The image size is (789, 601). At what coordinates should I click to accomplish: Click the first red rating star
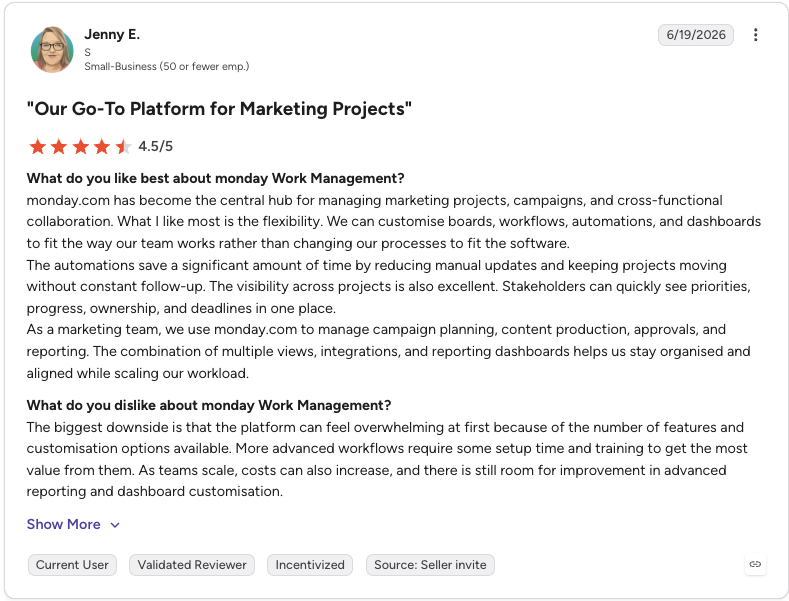pos(38,146)
